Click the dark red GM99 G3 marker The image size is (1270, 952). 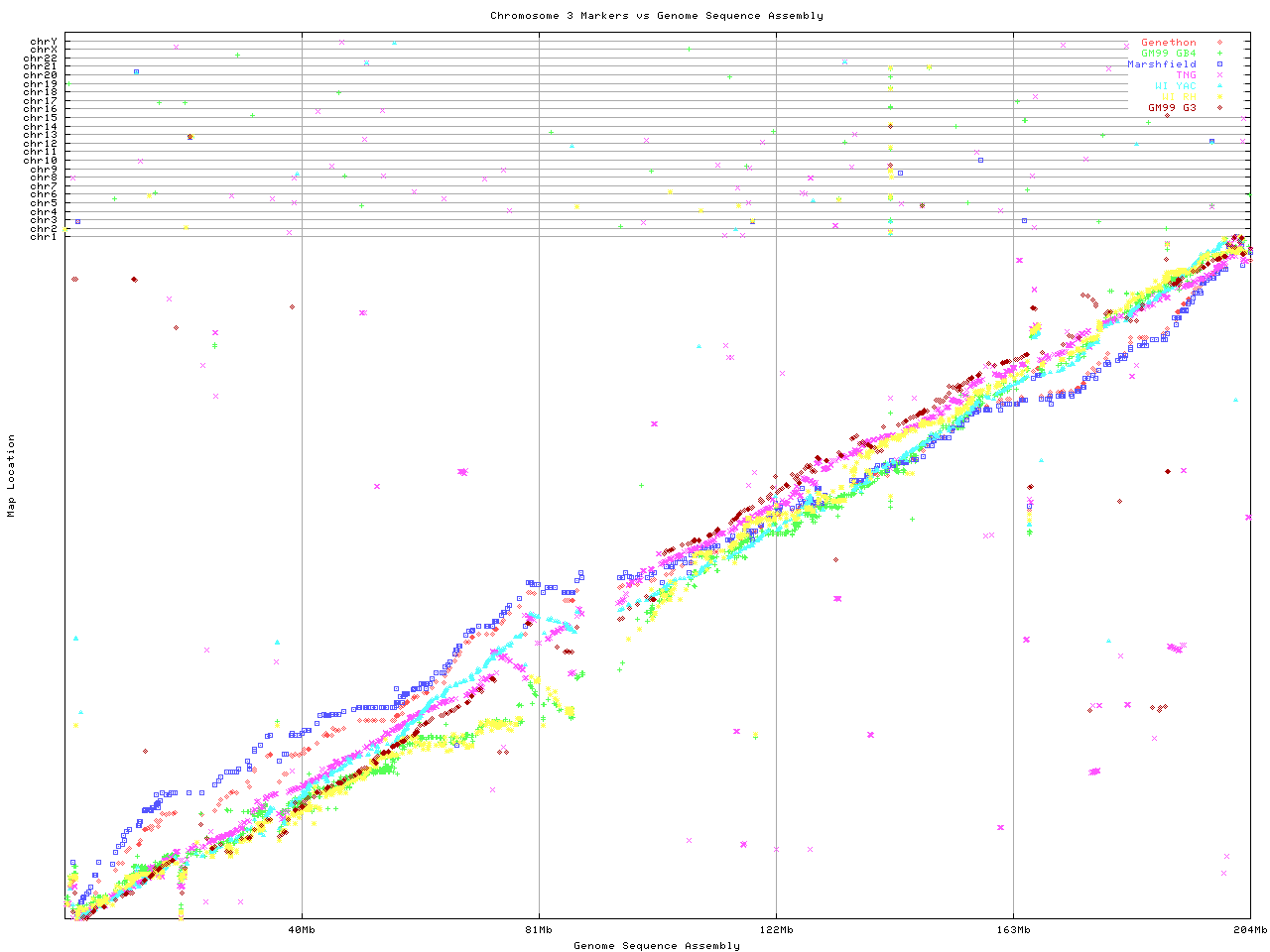coord(1219,107)
